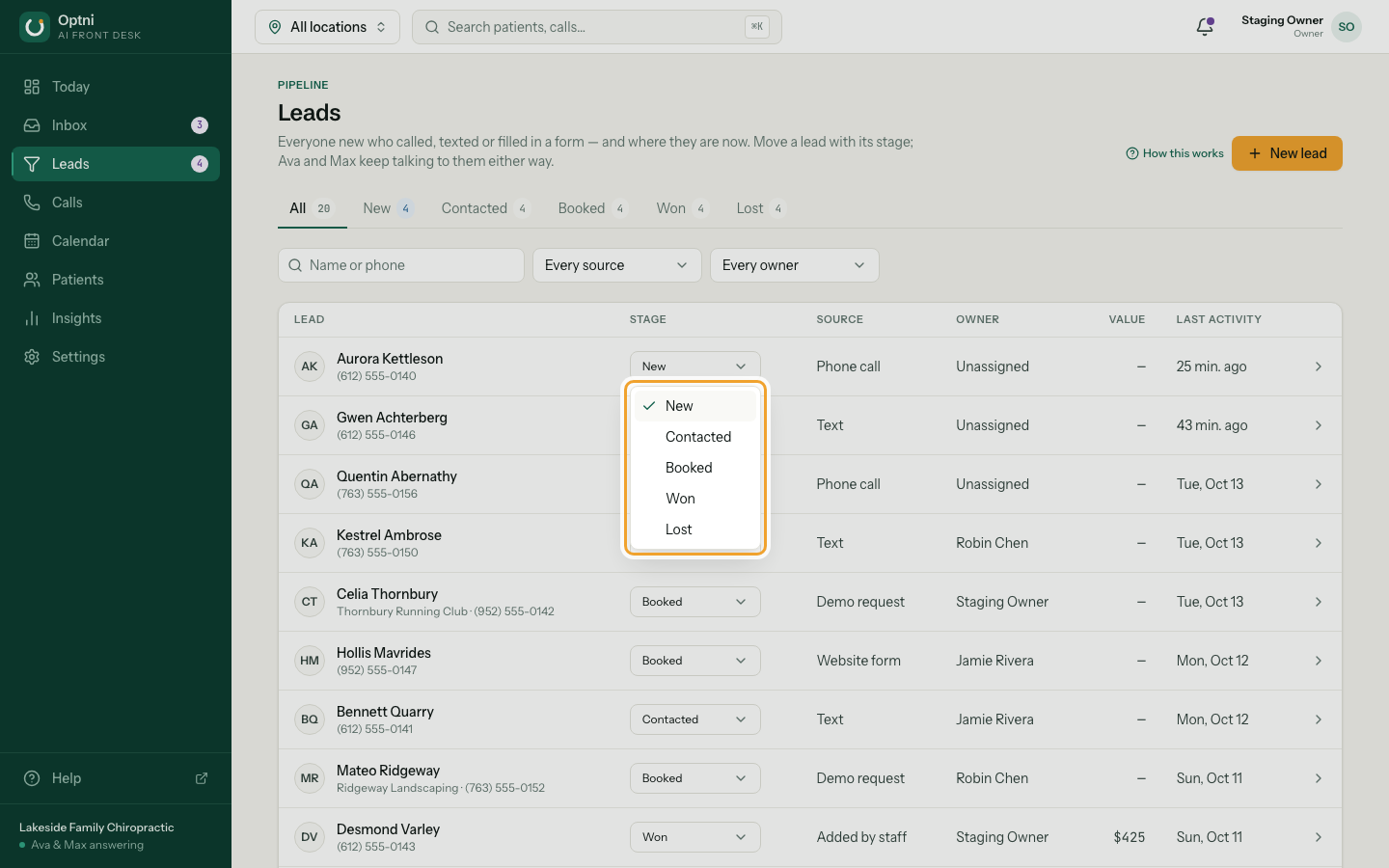
Task: Open Calls in the sidebar
Action: click(116, 203)
